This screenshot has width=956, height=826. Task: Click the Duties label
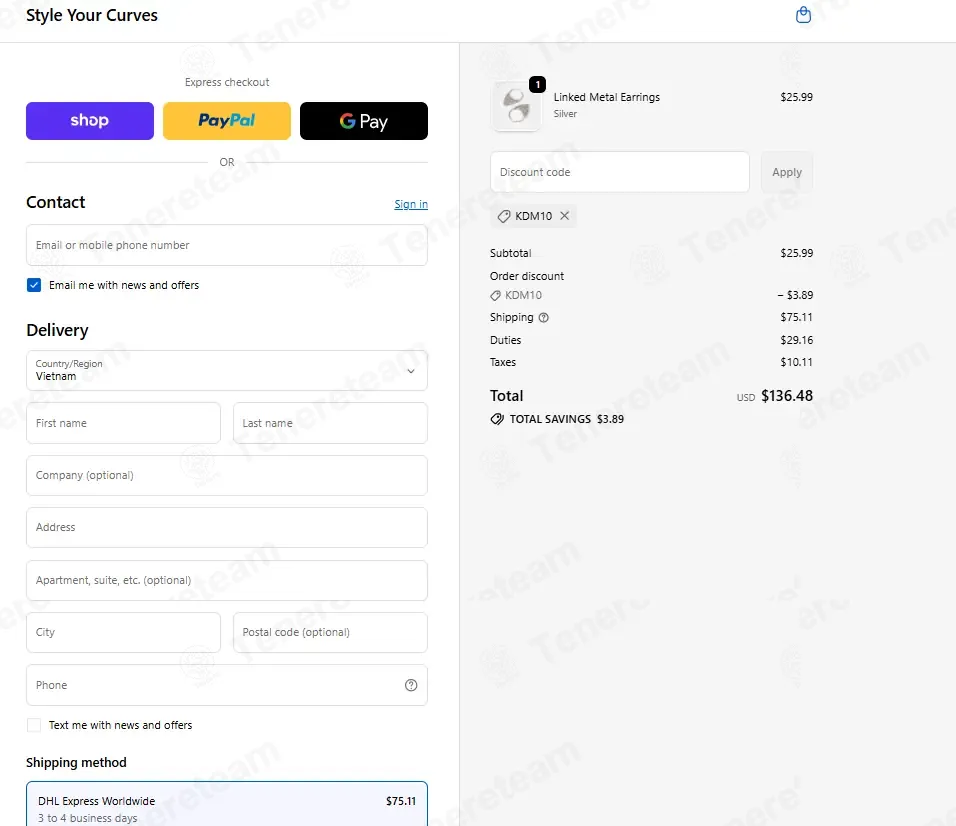tap(505, 340)
